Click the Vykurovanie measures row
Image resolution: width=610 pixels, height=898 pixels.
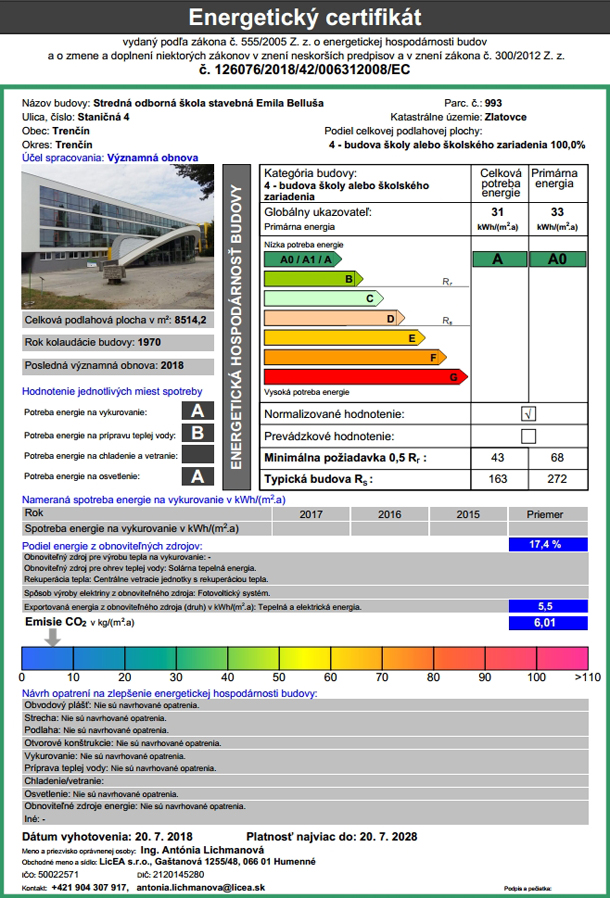[305, 756]
